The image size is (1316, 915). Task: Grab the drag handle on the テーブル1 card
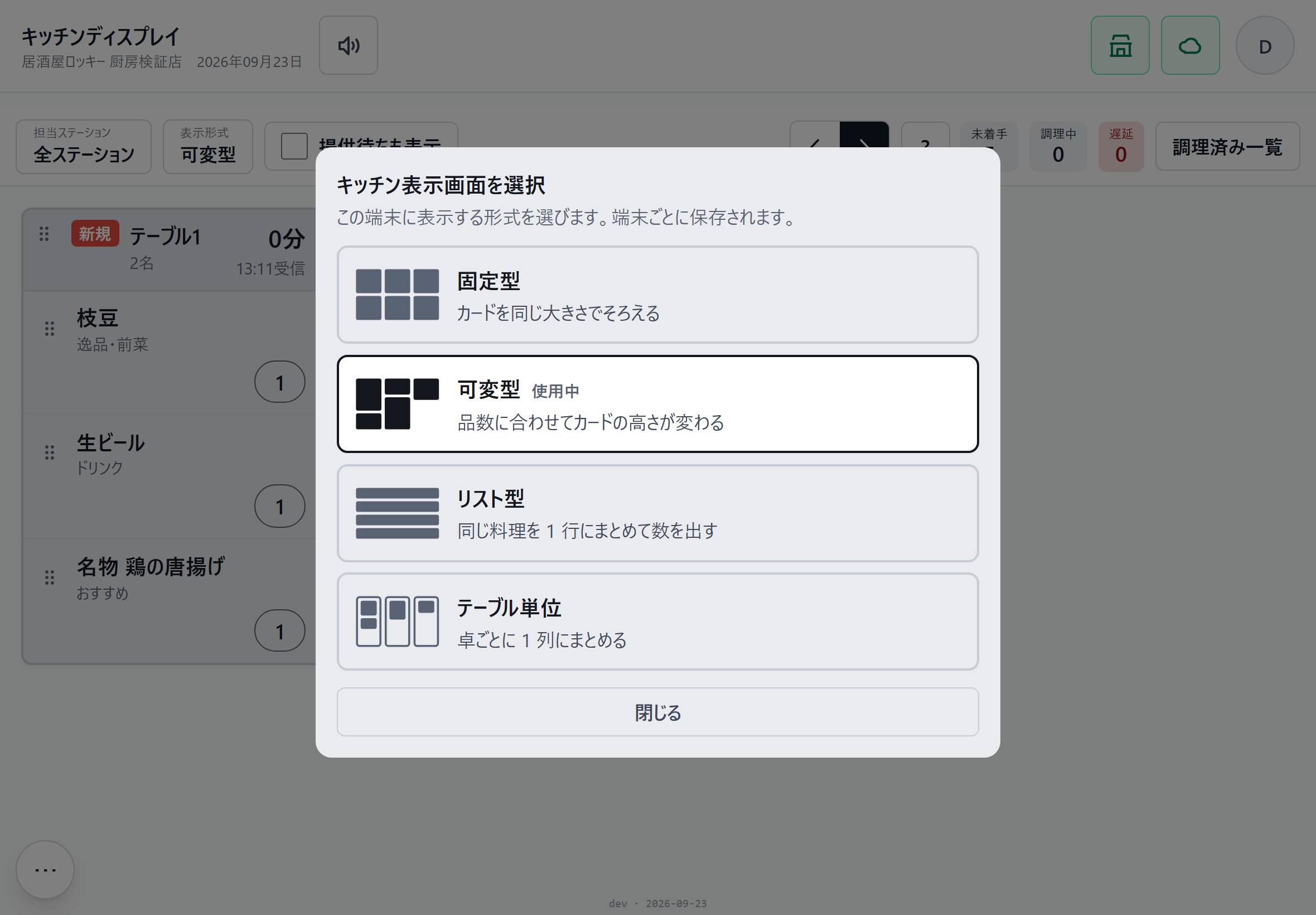44,233
